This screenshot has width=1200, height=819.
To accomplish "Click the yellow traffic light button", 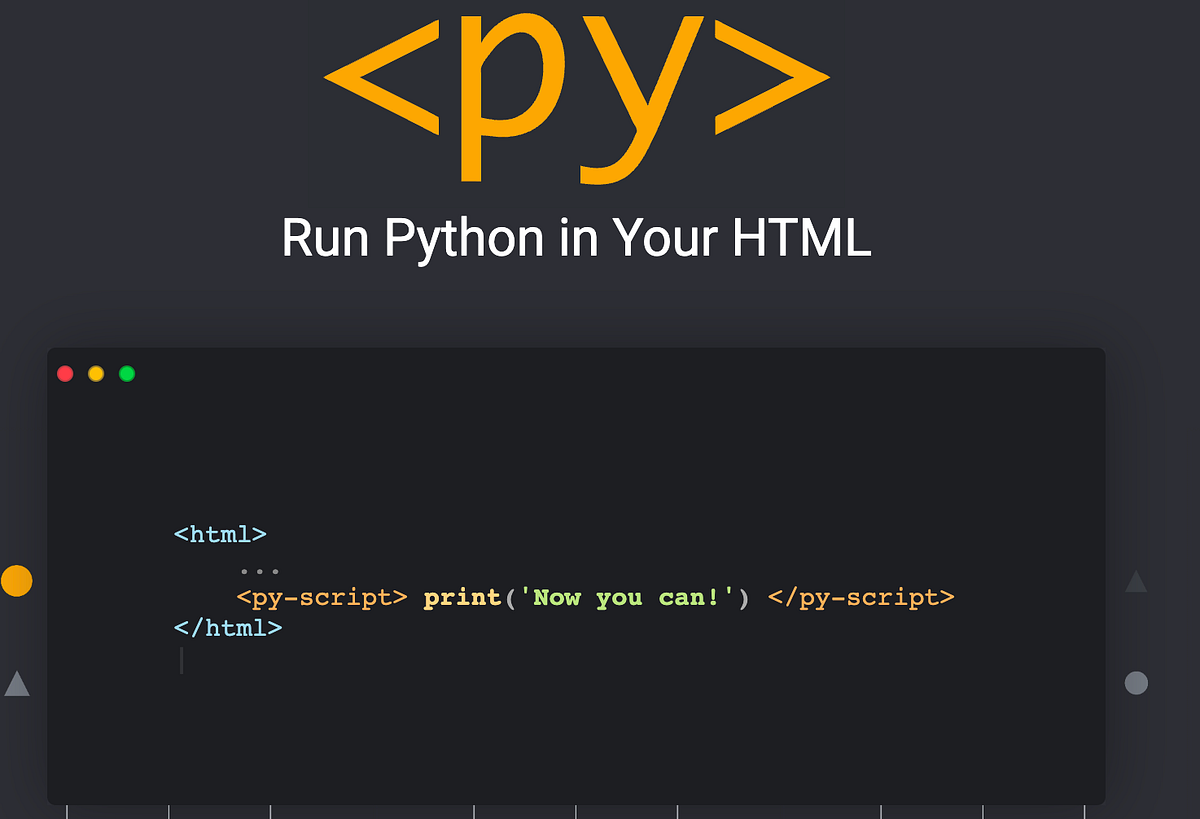I will [96, 373].
